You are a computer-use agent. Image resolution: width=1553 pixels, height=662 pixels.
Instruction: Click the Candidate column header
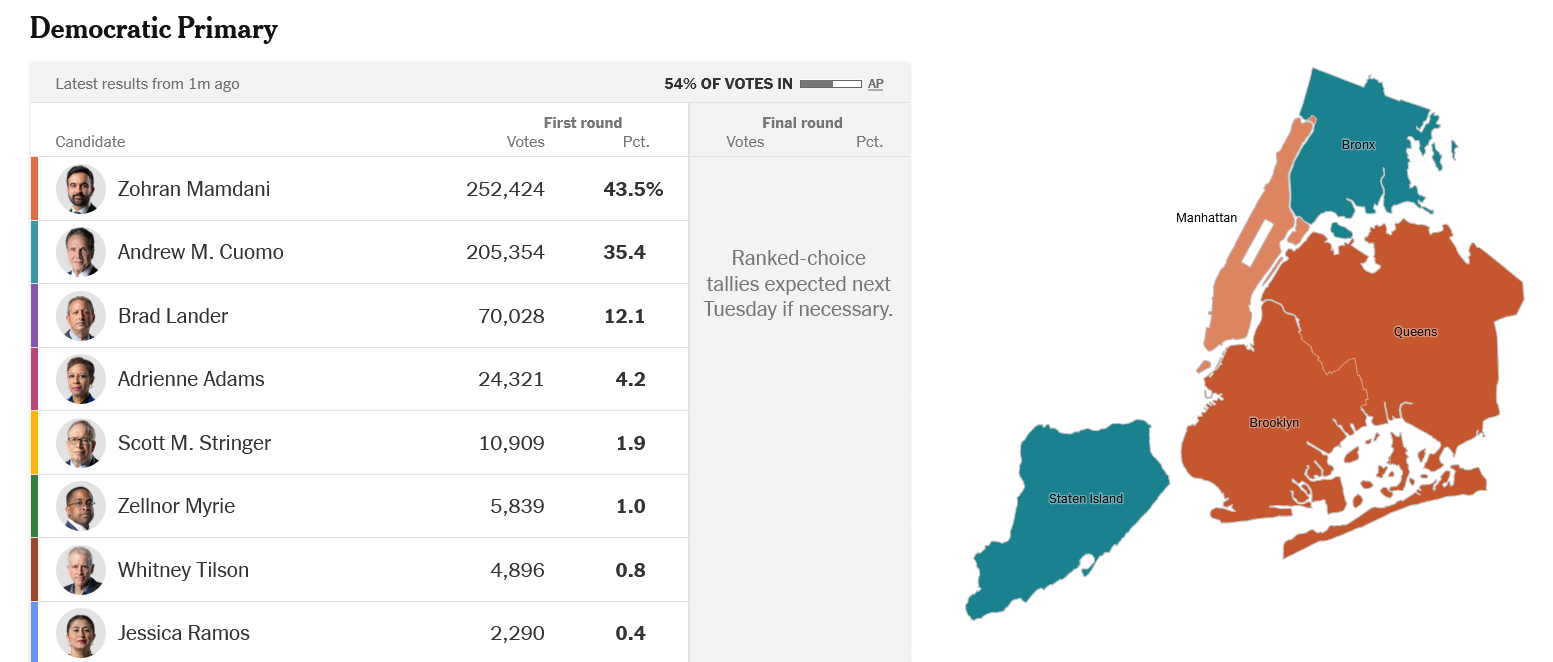pyautogui.click(x=90, y=142)
